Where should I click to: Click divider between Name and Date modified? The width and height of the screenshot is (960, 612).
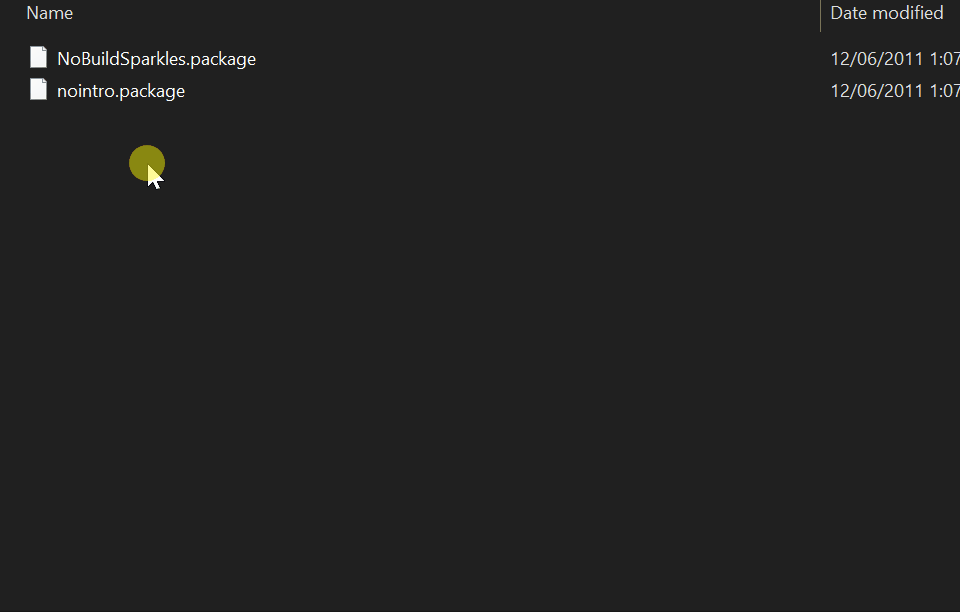pyautogui.click(x=820, y=14)
